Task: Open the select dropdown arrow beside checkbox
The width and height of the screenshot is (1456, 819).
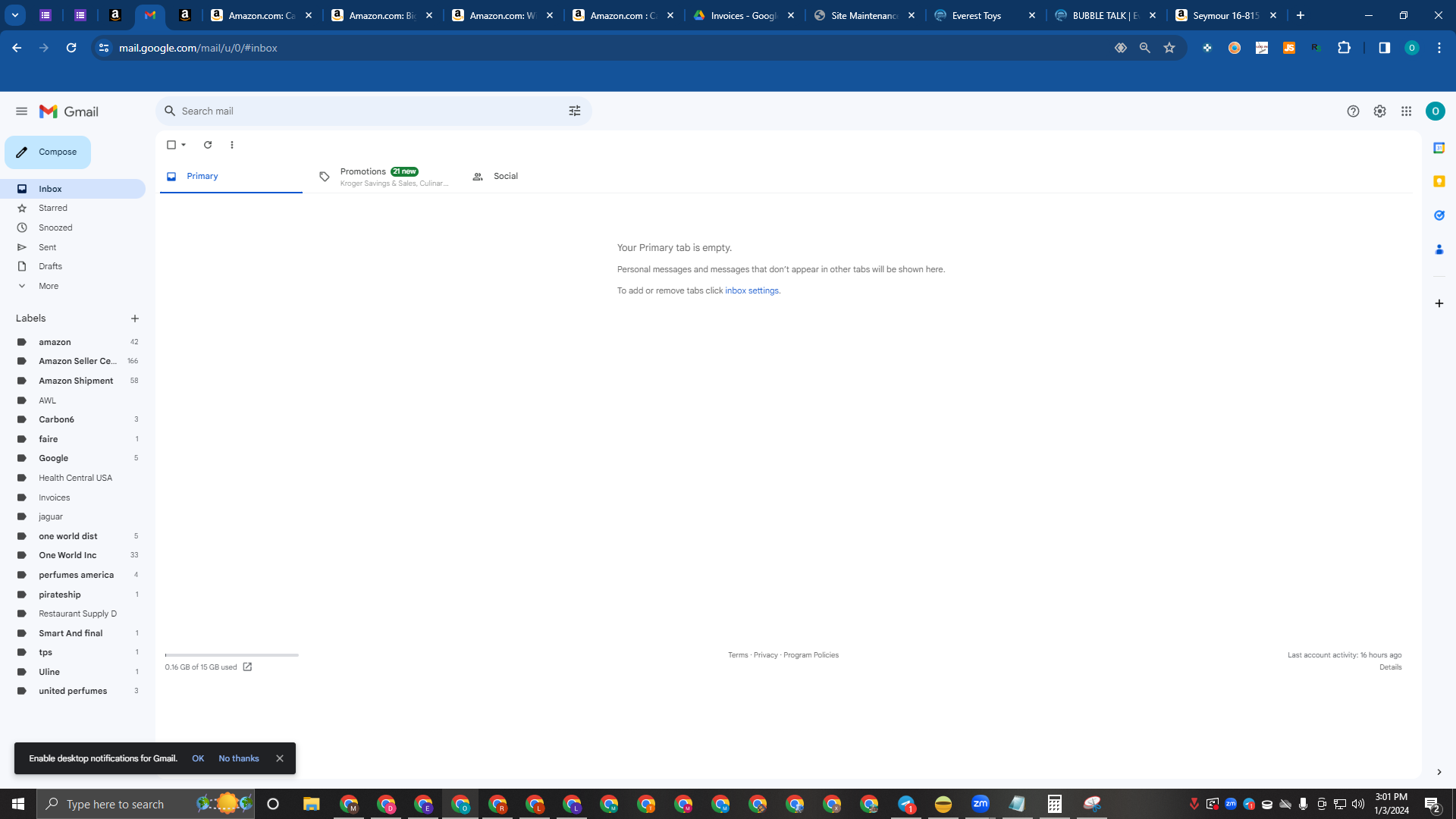Action: [184, 145]
